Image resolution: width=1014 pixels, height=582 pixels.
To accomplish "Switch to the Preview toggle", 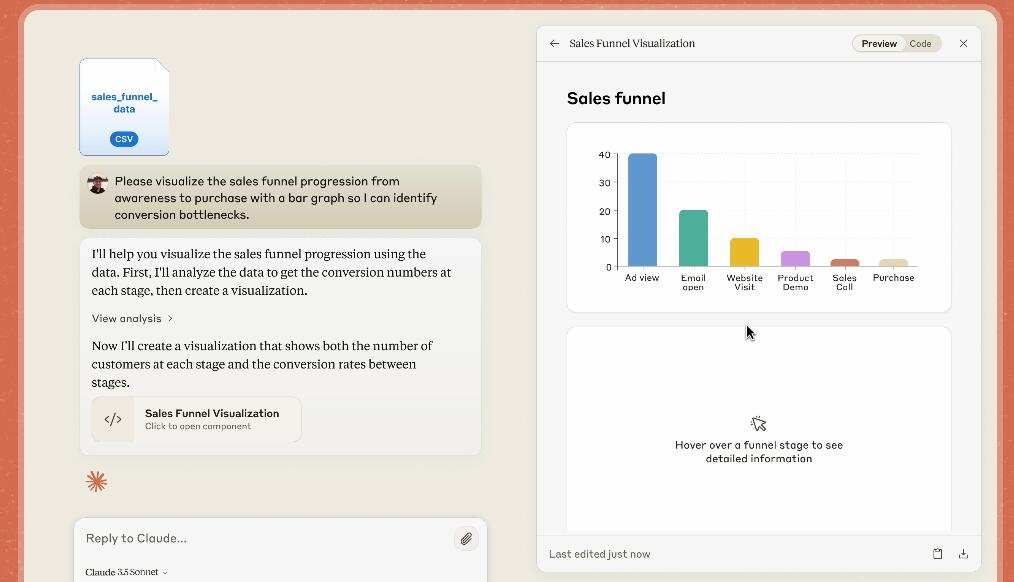I will click(x=879, y=44).
